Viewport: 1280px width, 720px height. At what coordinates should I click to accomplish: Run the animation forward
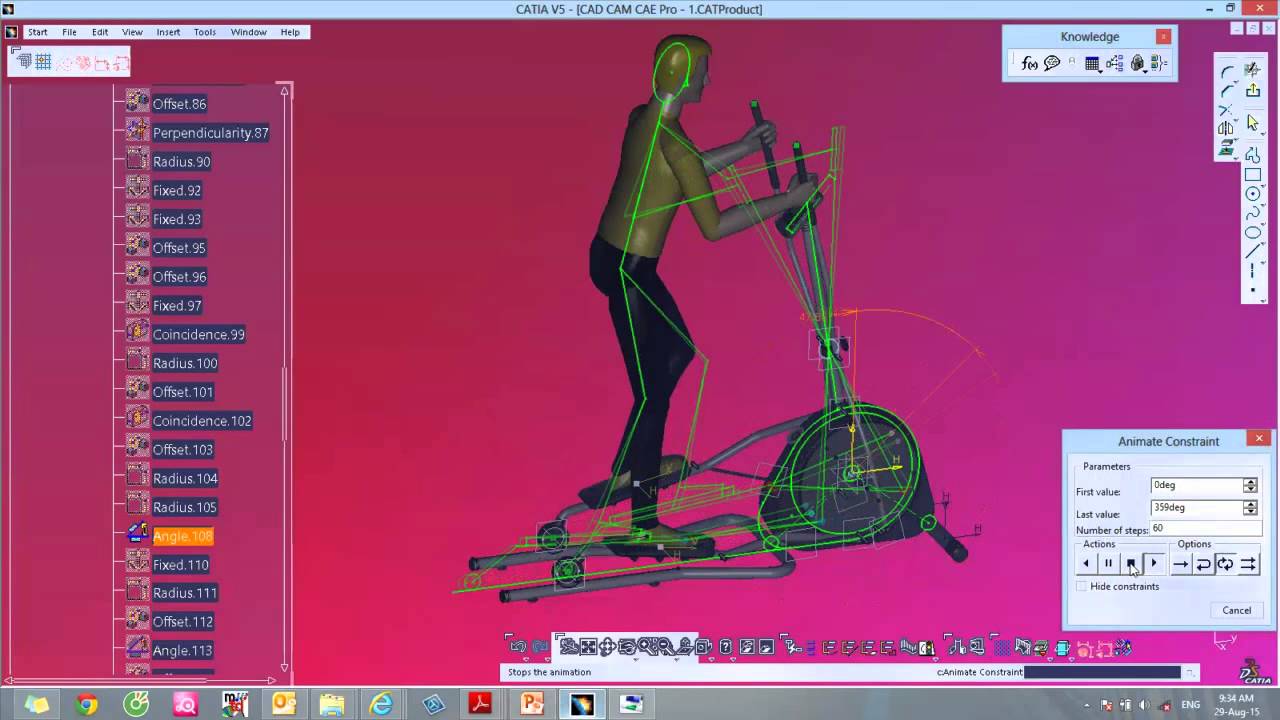tap(1153, 564)
